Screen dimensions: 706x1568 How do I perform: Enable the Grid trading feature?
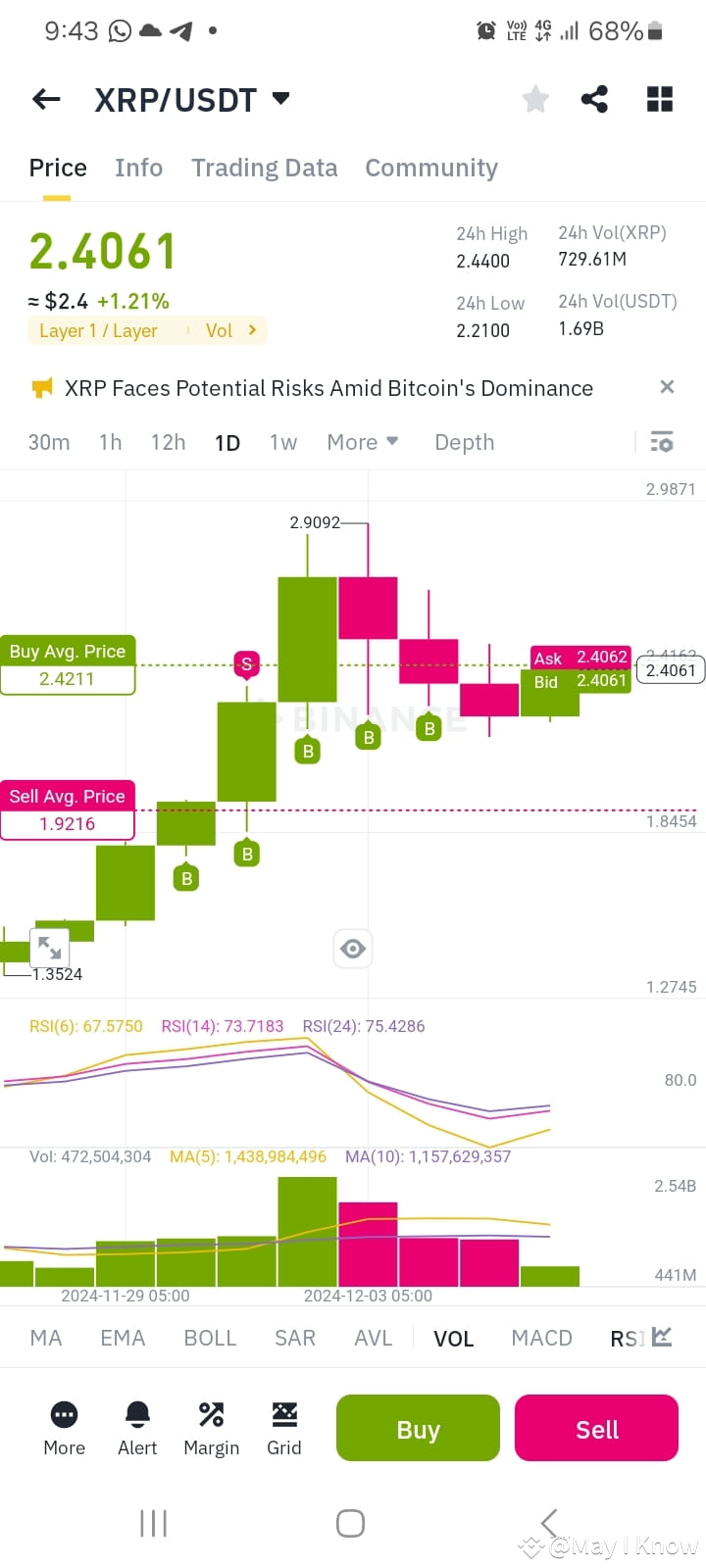coord(284,1415)
